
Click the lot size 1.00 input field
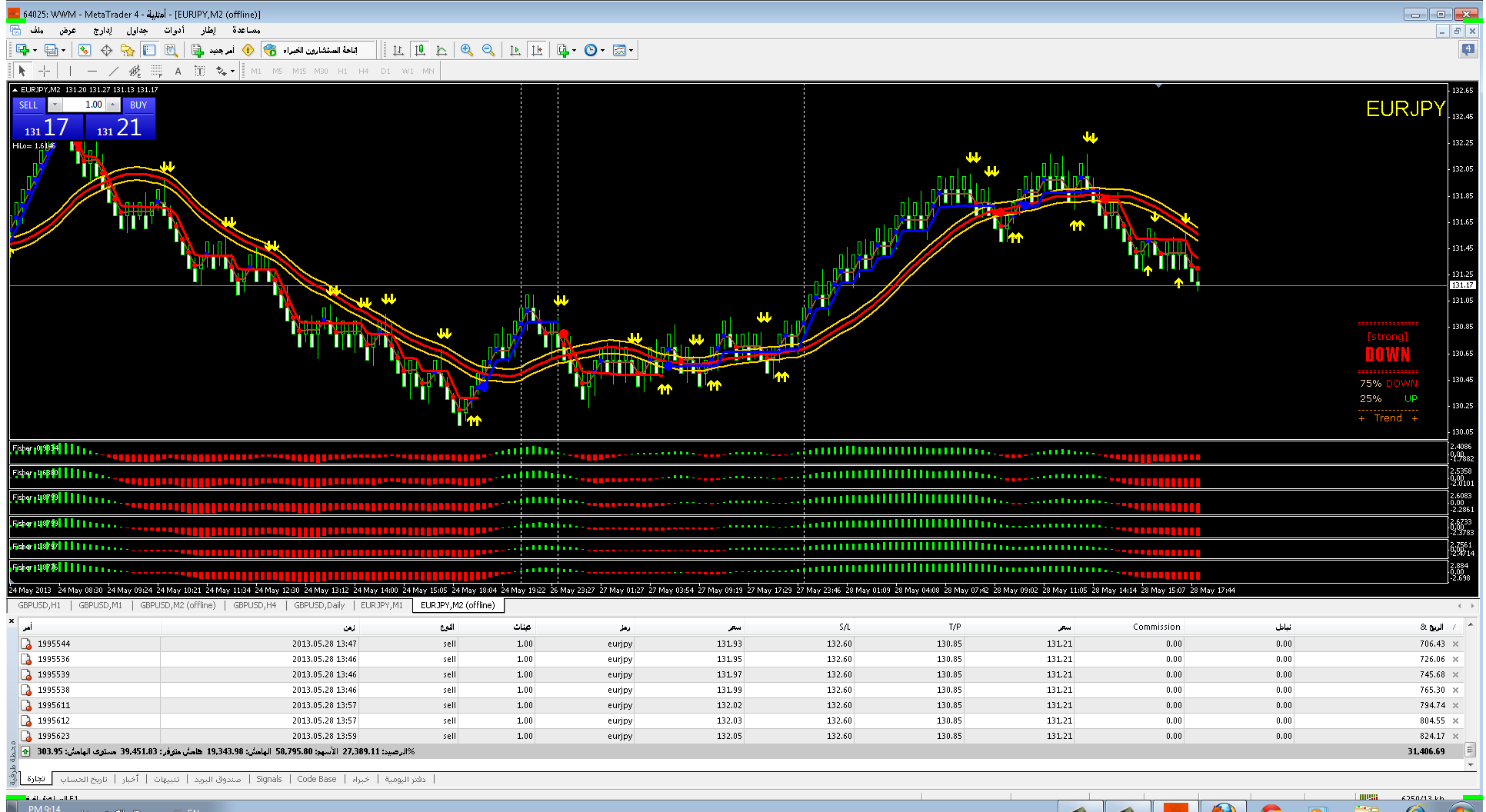click(x=84, y=105)
